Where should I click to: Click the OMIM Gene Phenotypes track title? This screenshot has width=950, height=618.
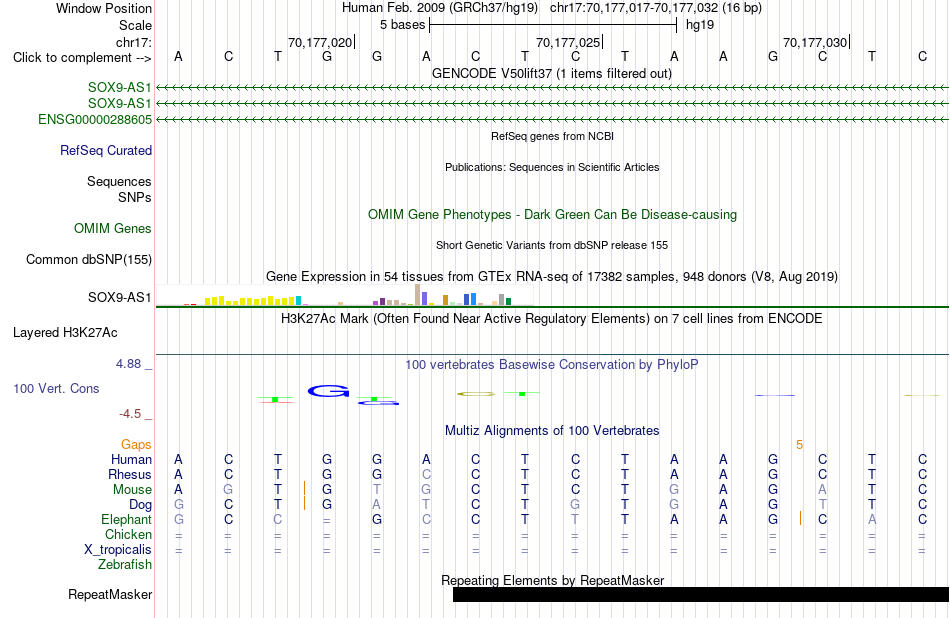pyautogui.click(x=552, y=214)
